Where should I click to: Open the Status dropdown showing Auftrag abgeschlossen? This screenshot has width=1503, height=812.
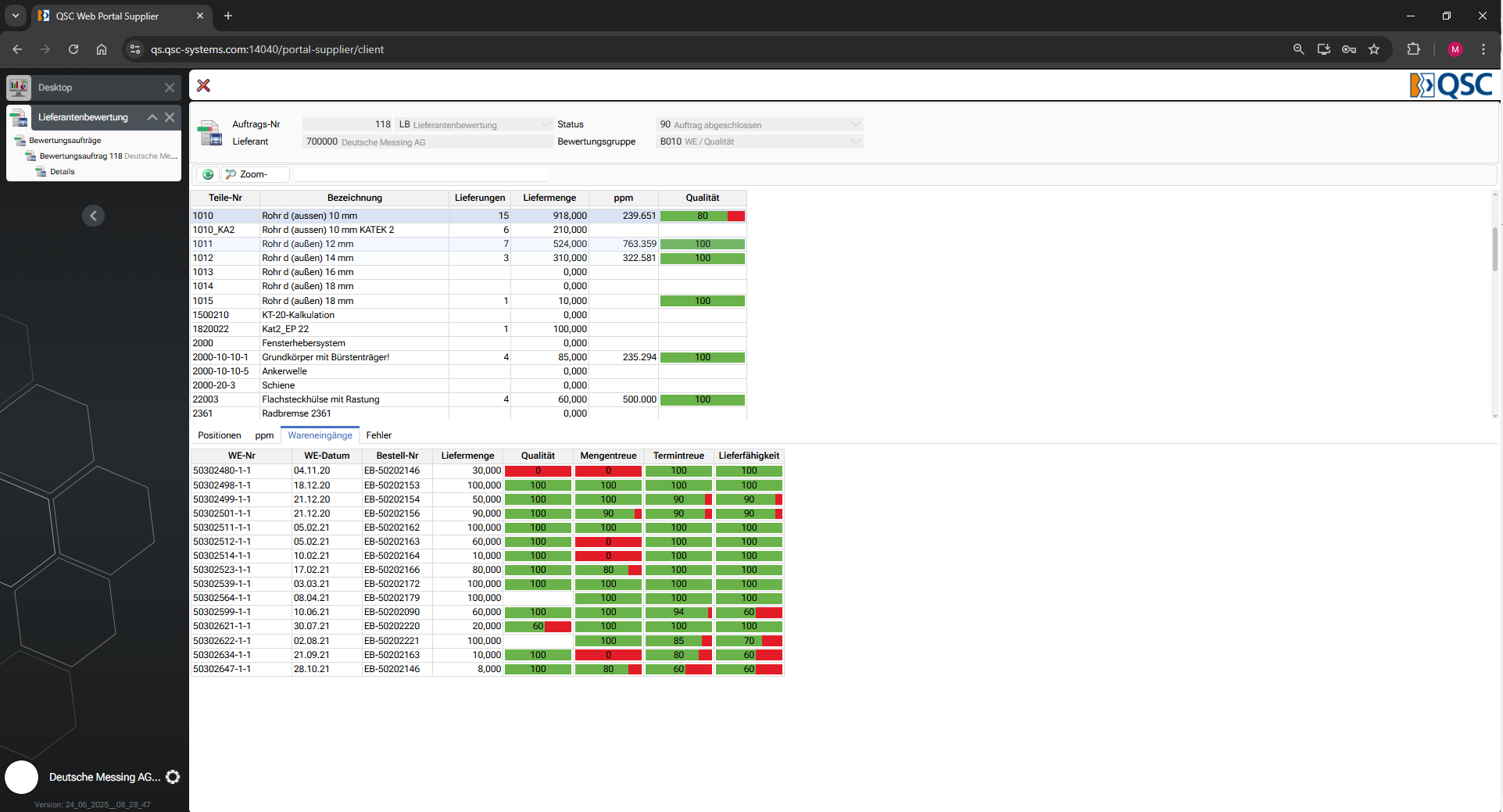coord(760,124)
